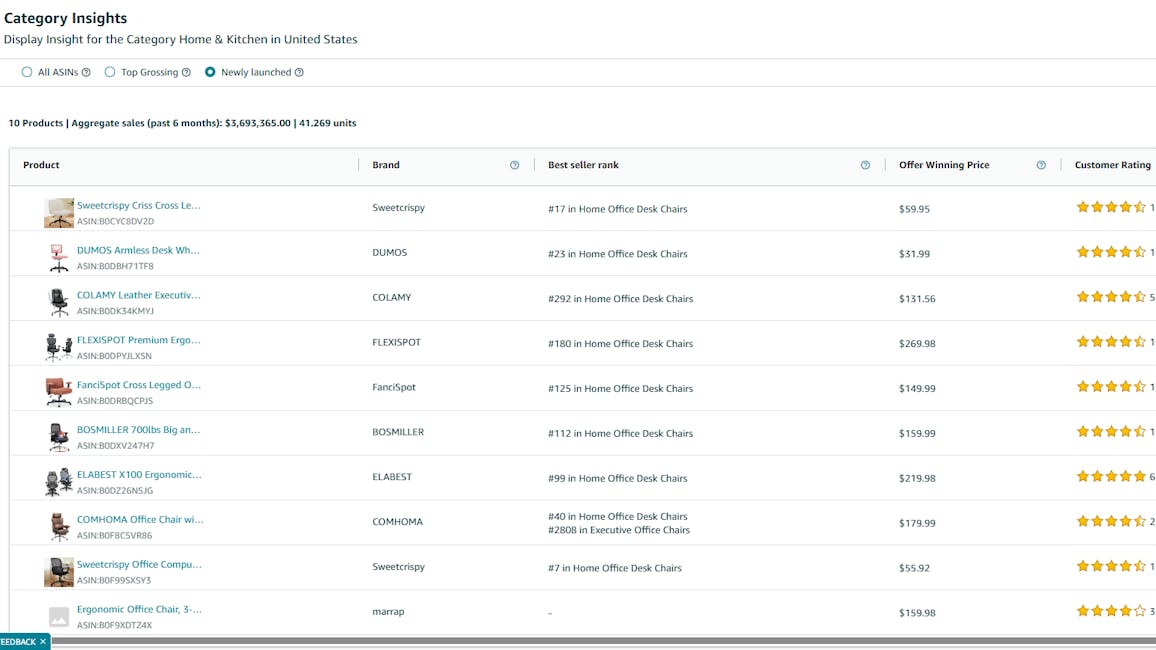1156x650 pixels.
Task: Click the star rating in marrap row
Action: (1111, 611)
